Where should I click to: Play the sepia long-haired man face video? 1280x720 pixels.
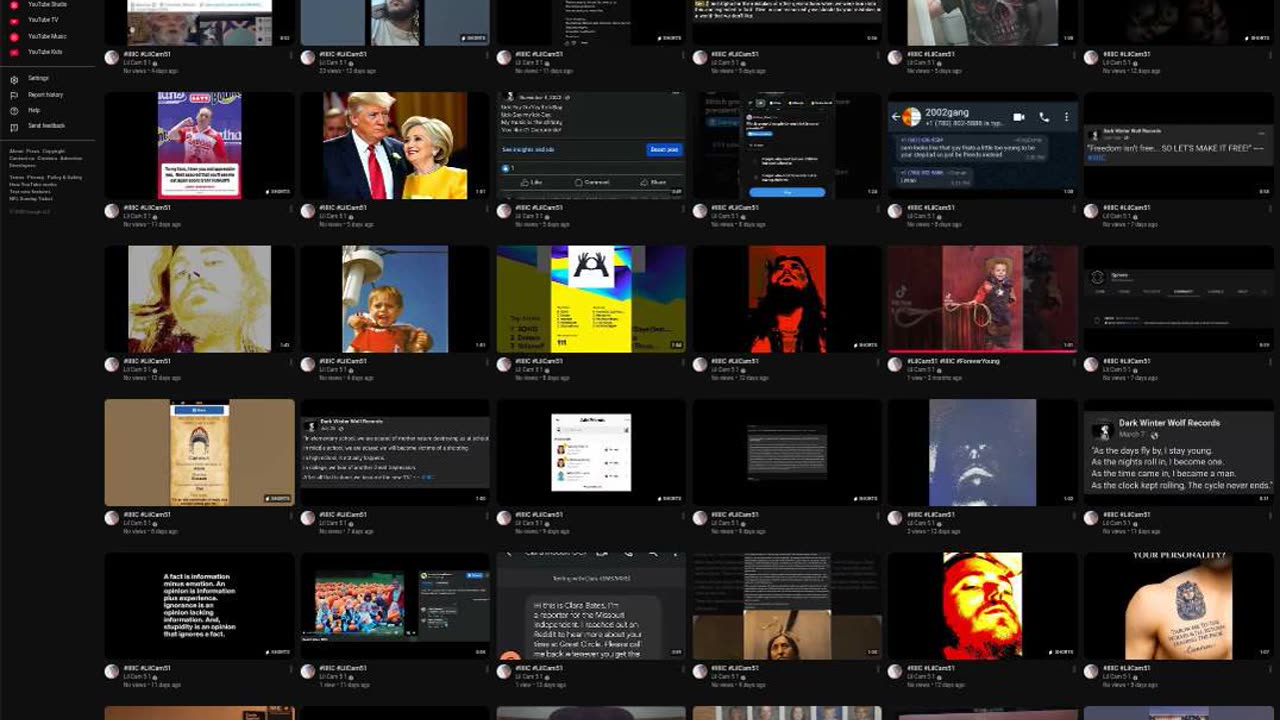(199, 299)
